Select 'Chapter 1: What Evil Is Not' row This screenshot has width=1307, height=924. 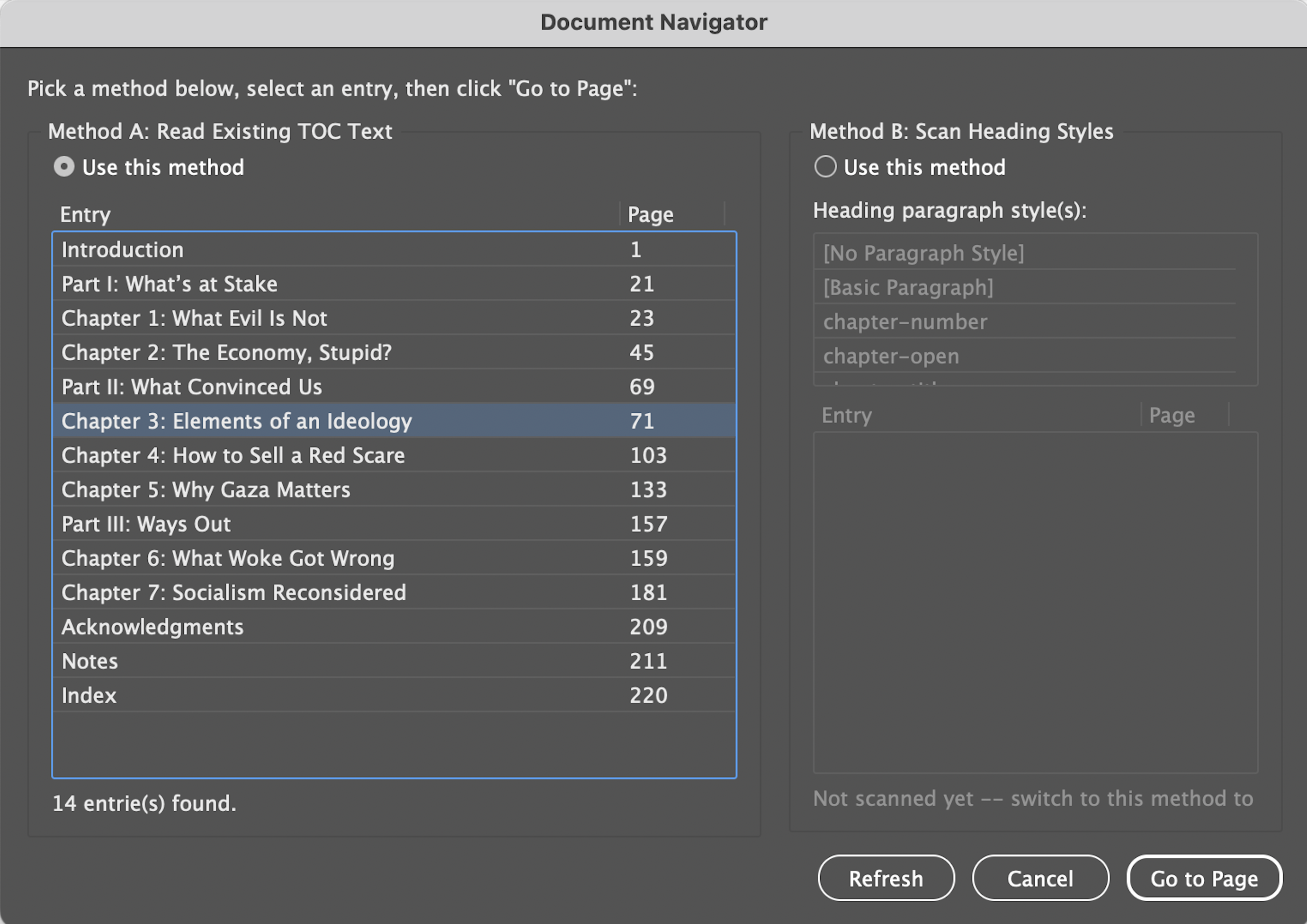(394, 318)
